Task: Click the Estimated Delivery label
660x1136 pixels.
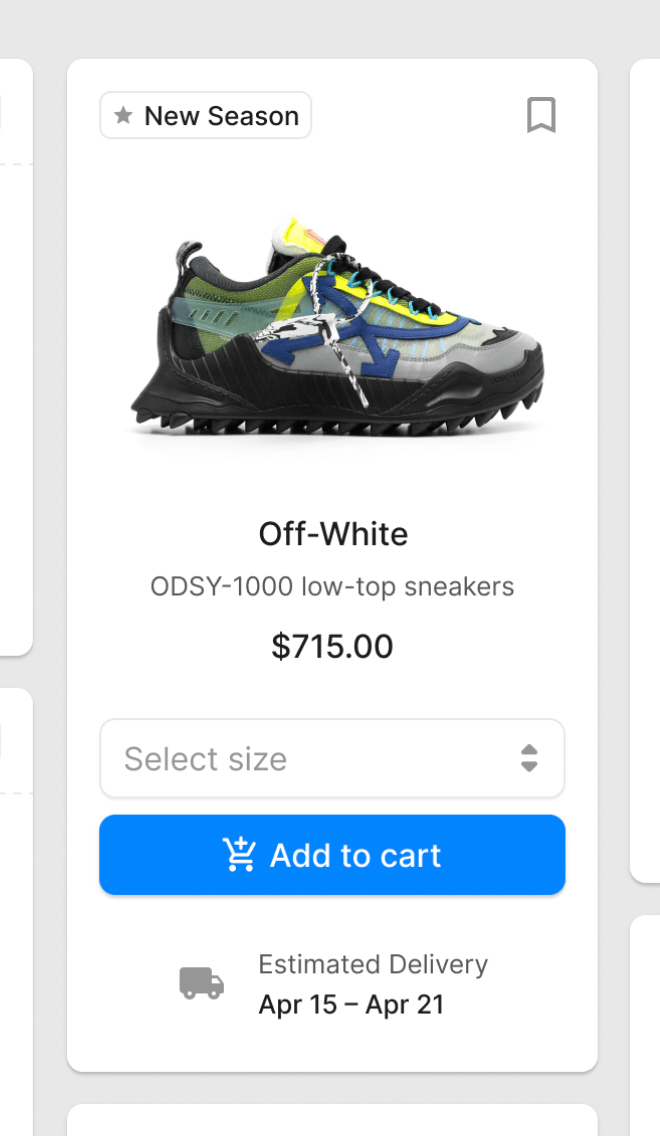Action: 373,965
